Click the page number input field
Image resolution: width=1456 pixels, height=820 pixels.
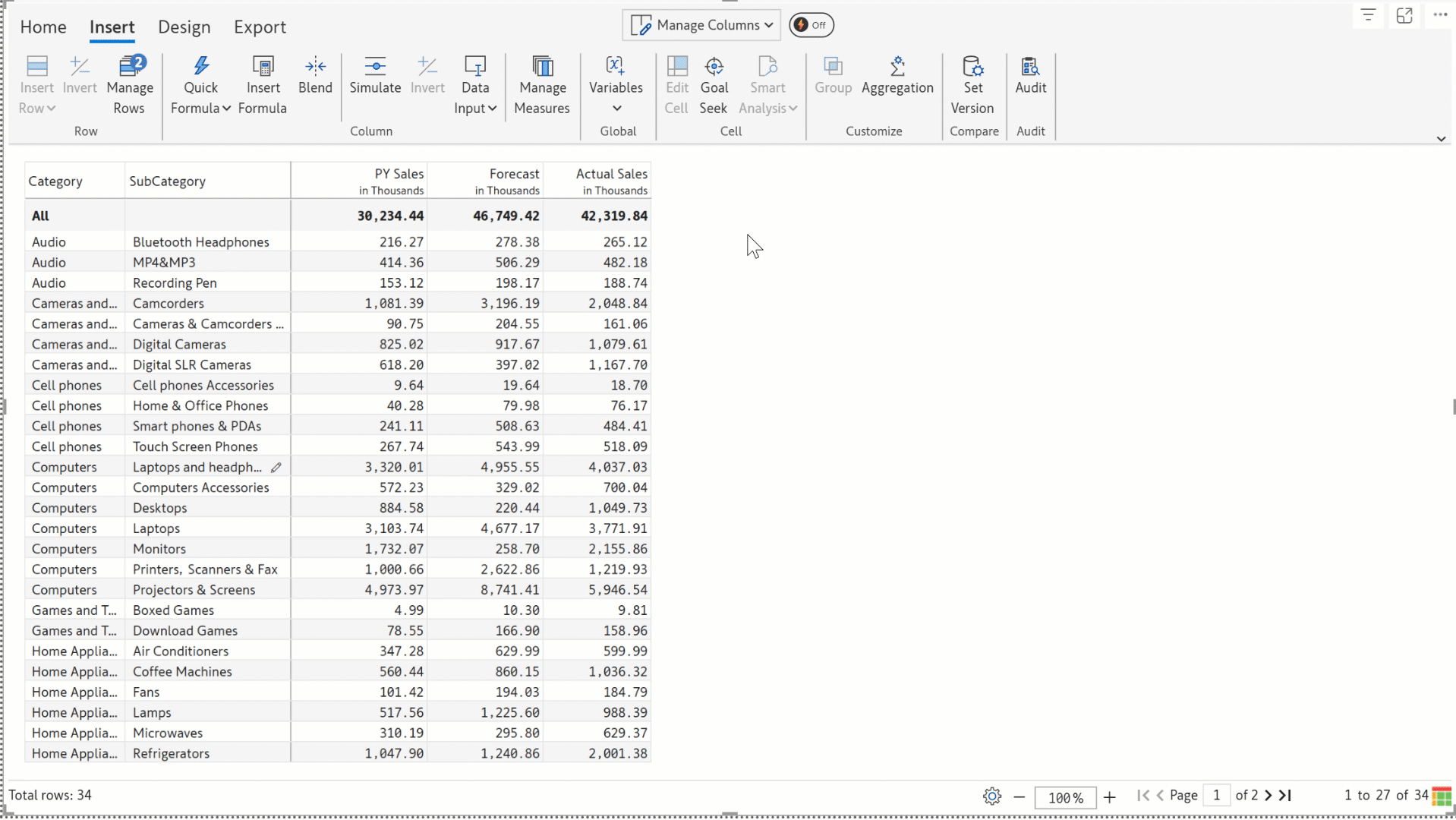point(1216,796)
